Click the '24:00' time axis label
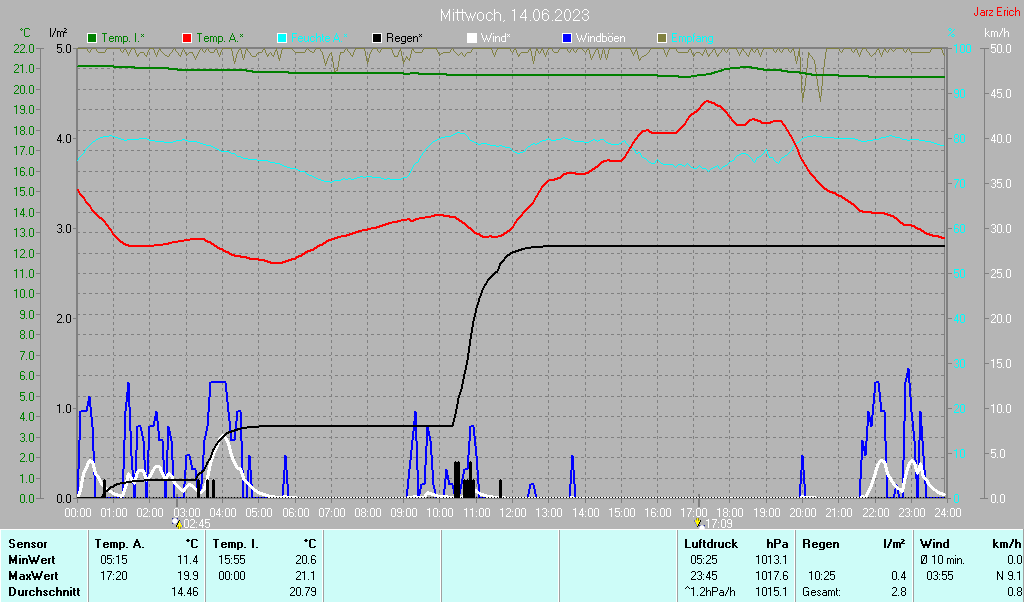 pos(948,513)
